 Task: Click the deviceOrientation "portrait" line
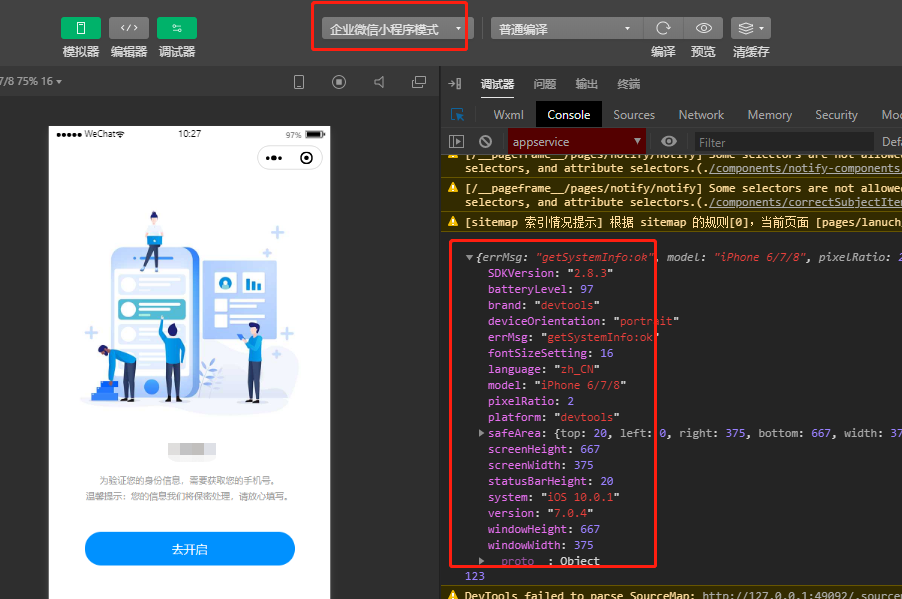[x=583, y=321]
